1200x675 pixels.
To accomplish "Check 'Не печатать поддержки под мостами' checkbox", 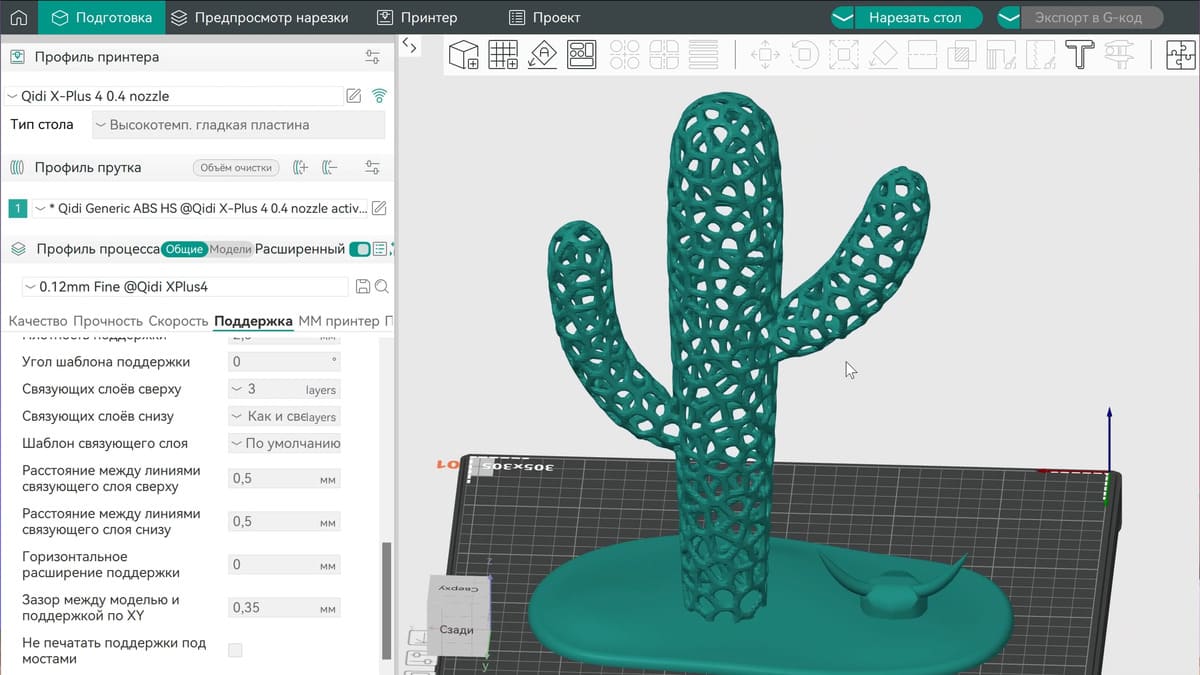I will tap(235, 651).
